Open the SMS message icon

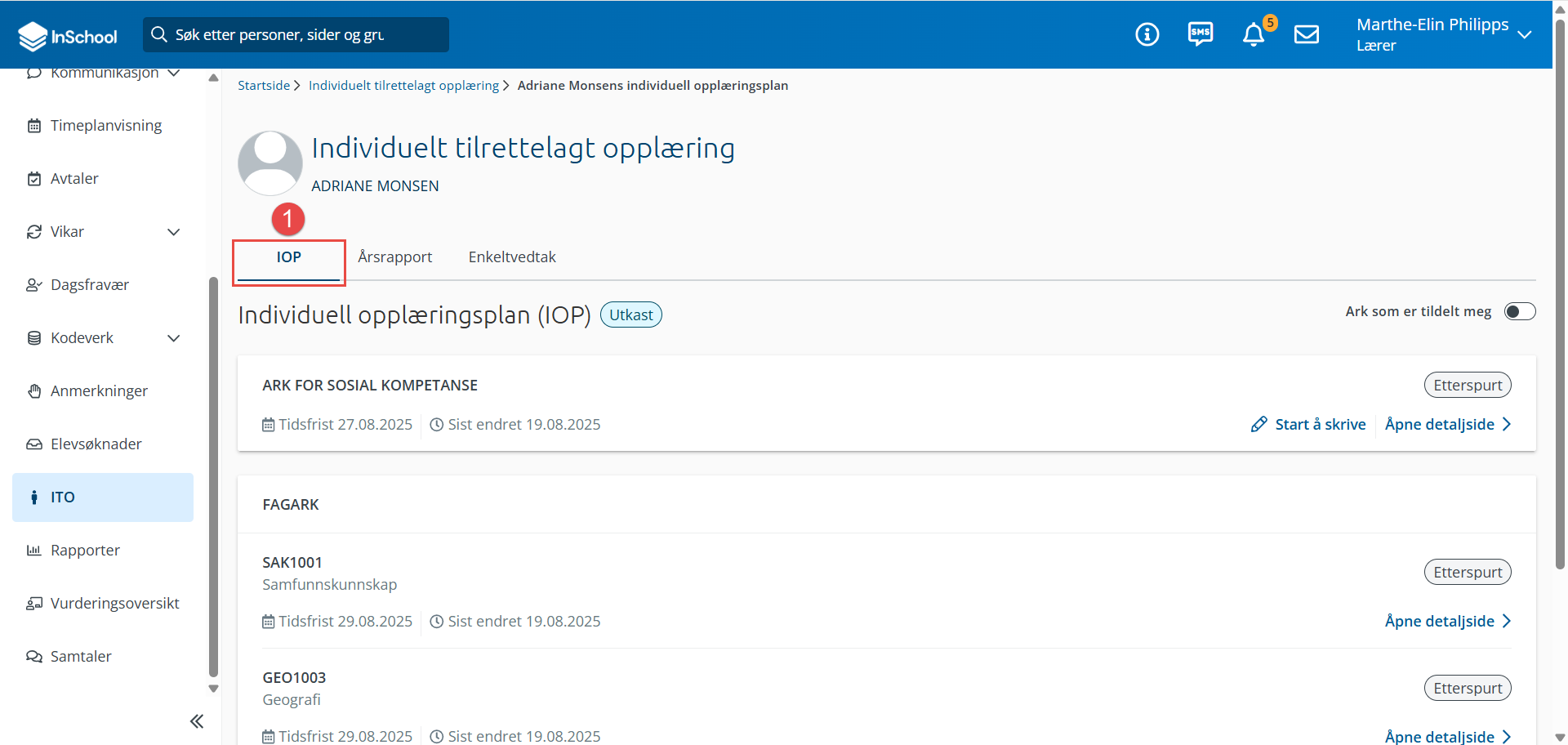pyautogui.click(x=1200, y=34)
